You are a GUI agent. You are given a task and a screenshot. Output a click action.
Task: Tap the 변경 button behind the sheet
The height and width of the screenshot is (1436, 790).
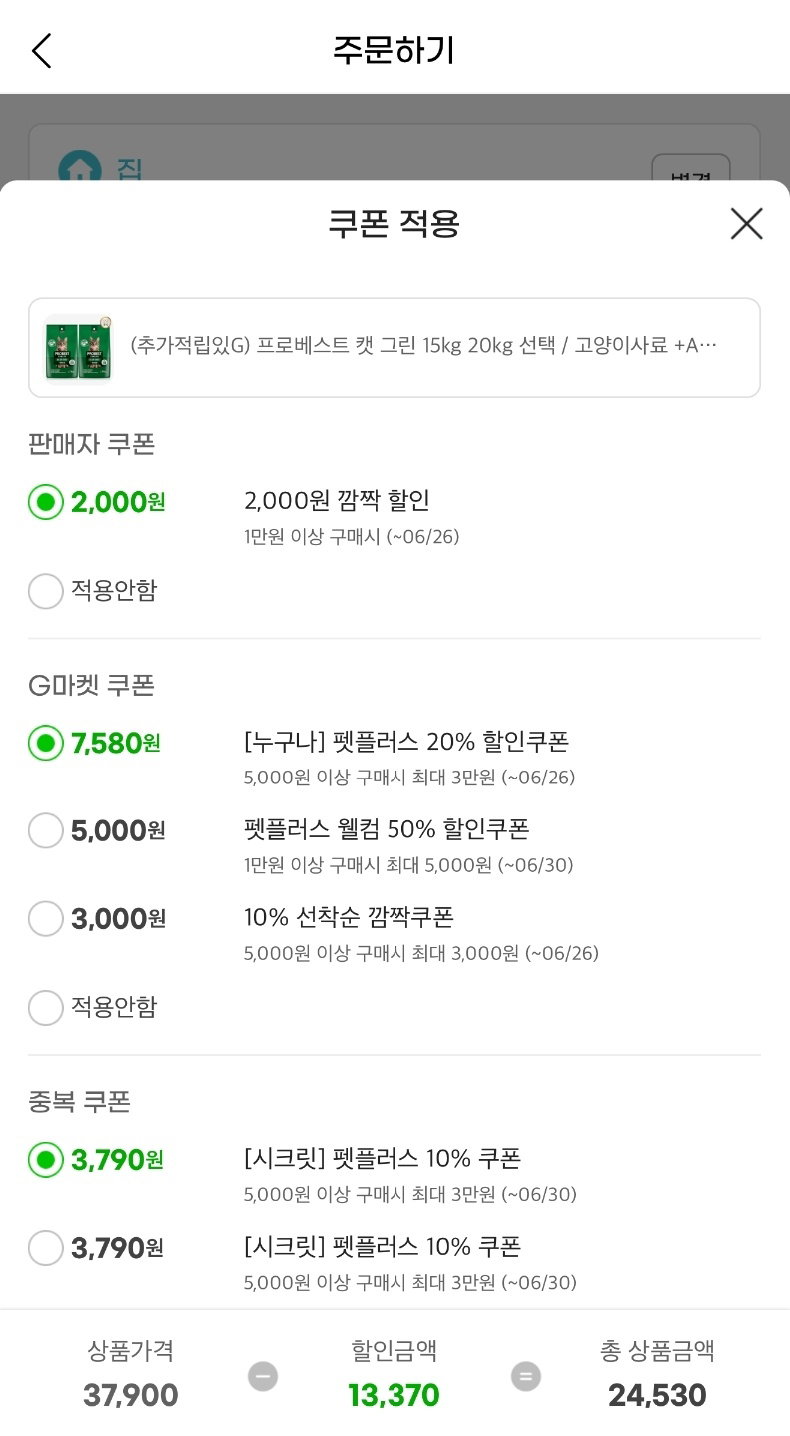pyautogui.click(x=690, y=171)
